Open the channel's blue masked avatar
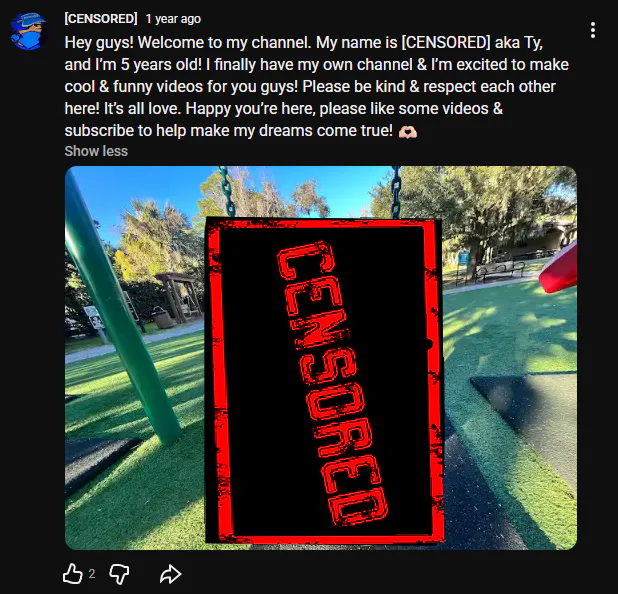 coord(28,31)
